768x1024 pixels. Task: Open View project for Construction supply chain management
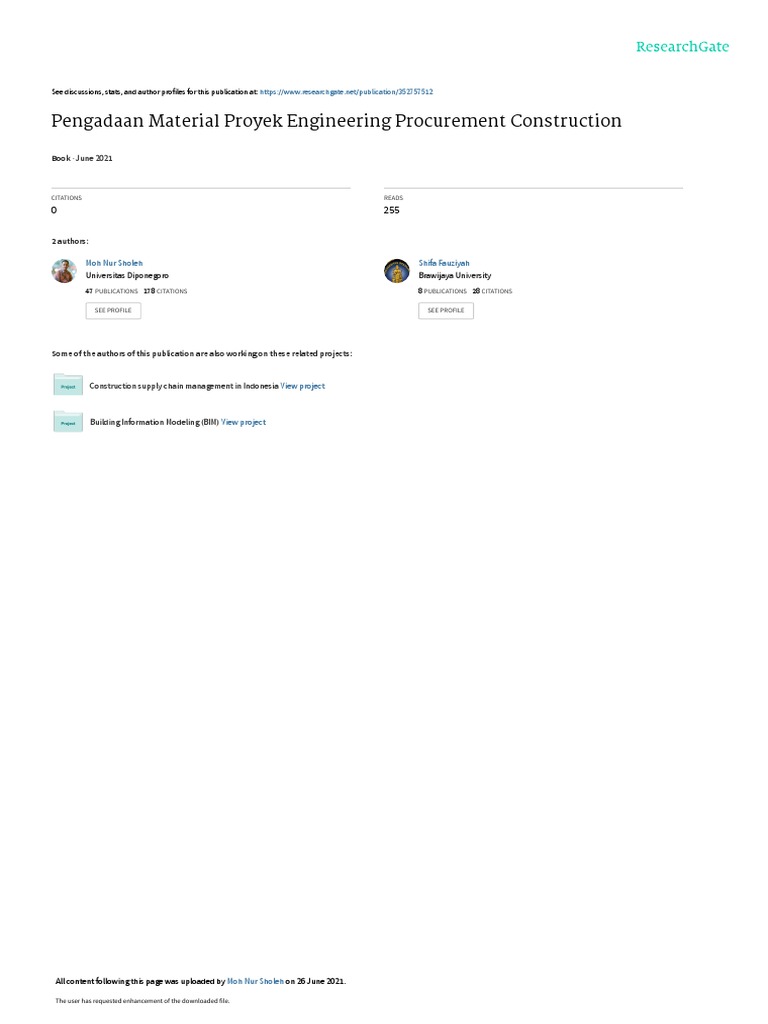[x=302, y=386]
